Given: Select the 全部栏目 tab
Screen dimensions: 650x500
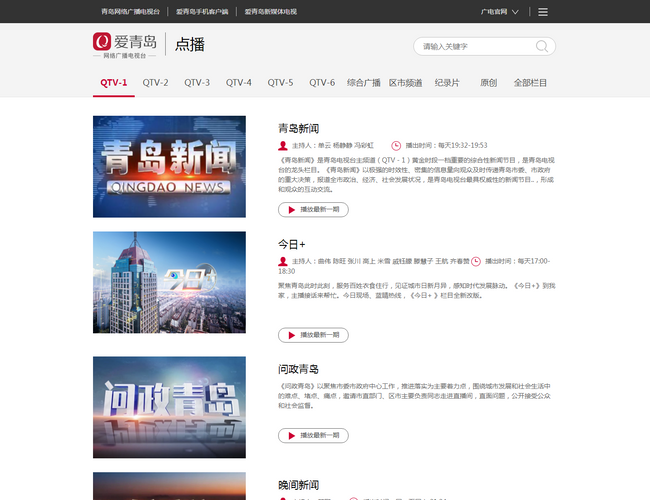Looking at the screenshot, I should click(x=530, y=83).
